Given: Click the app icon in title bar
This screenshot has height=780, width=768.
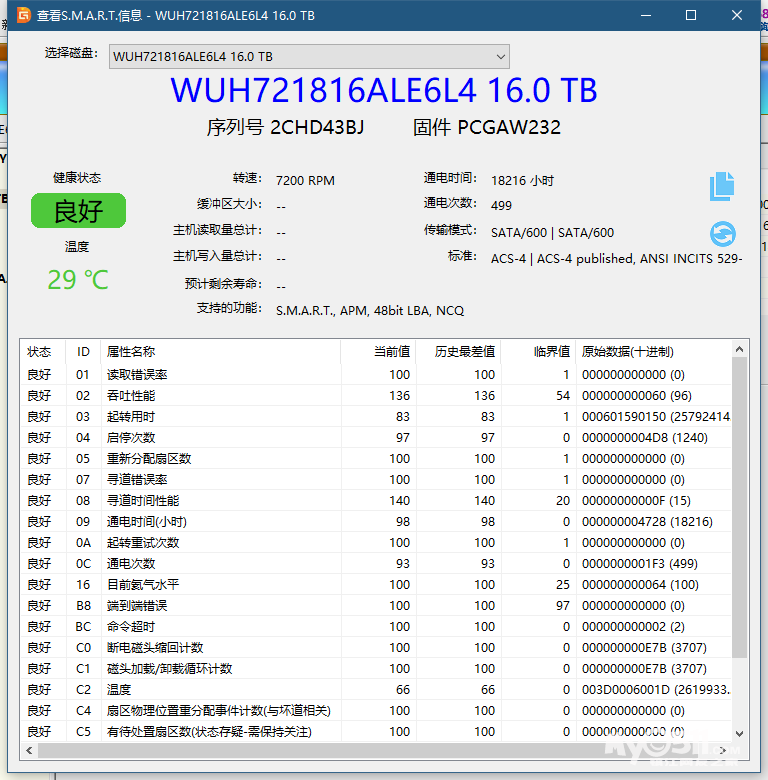Looking at the screenshot, I should click(20, 15).
